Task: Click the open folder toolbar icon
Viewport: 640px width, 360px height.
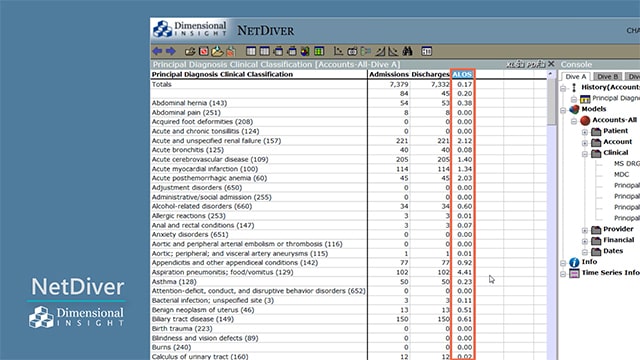Action: (190, 51)
